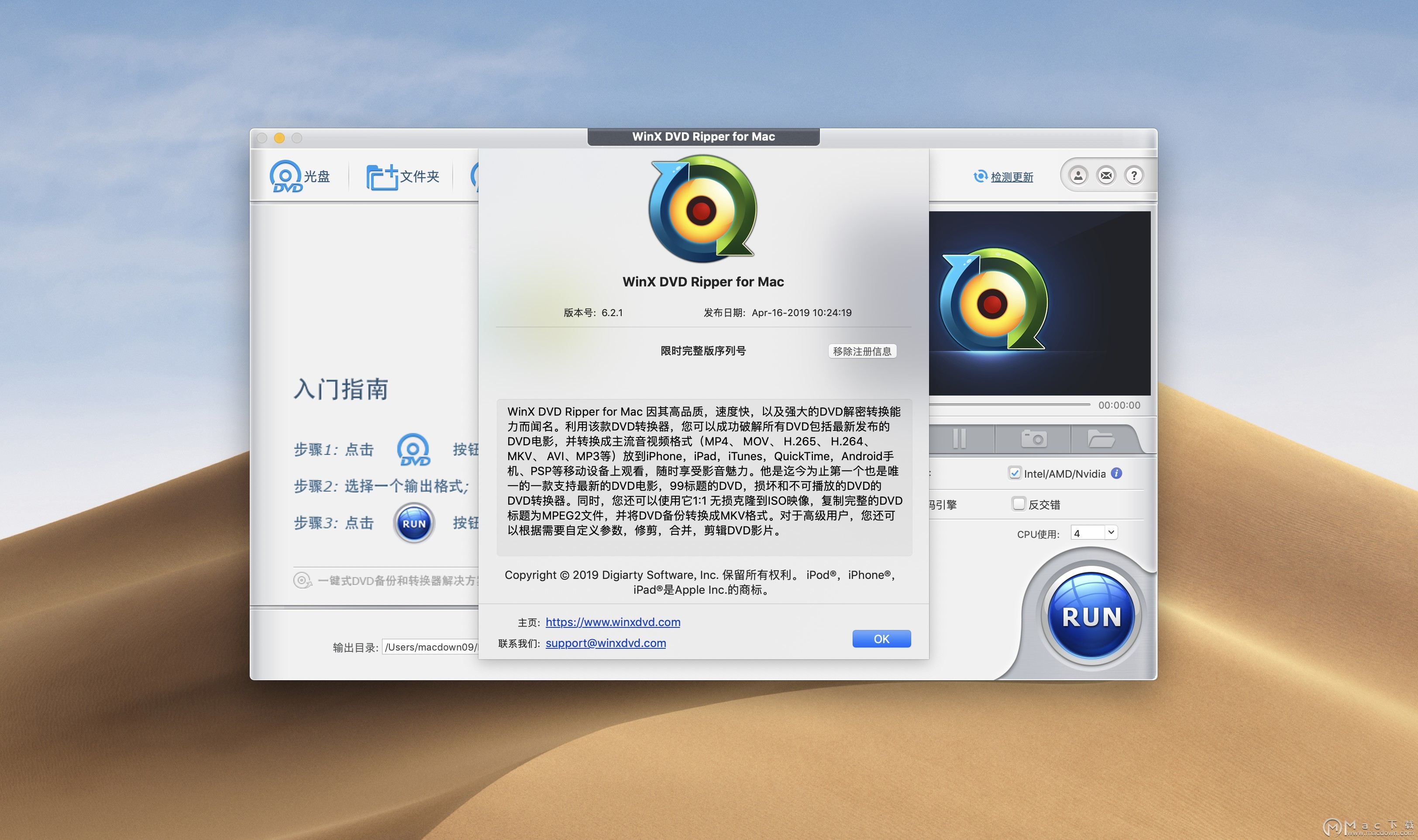Open the output folder icon under the preview
Image resolution: width=1418 pixels, height=840 pixels.
pyautogui.click(x=1101, y=439)
